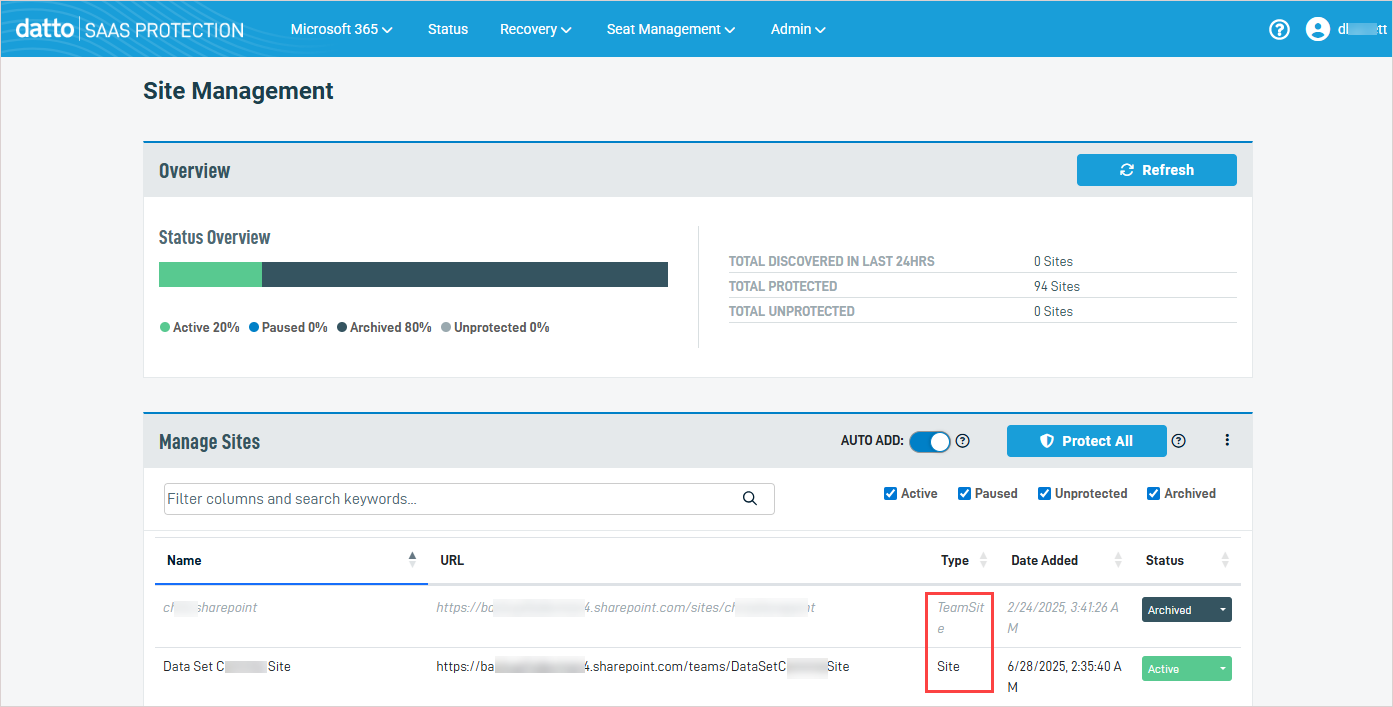
Task: Open the user account avatar icon
Action: (1317, 29)
